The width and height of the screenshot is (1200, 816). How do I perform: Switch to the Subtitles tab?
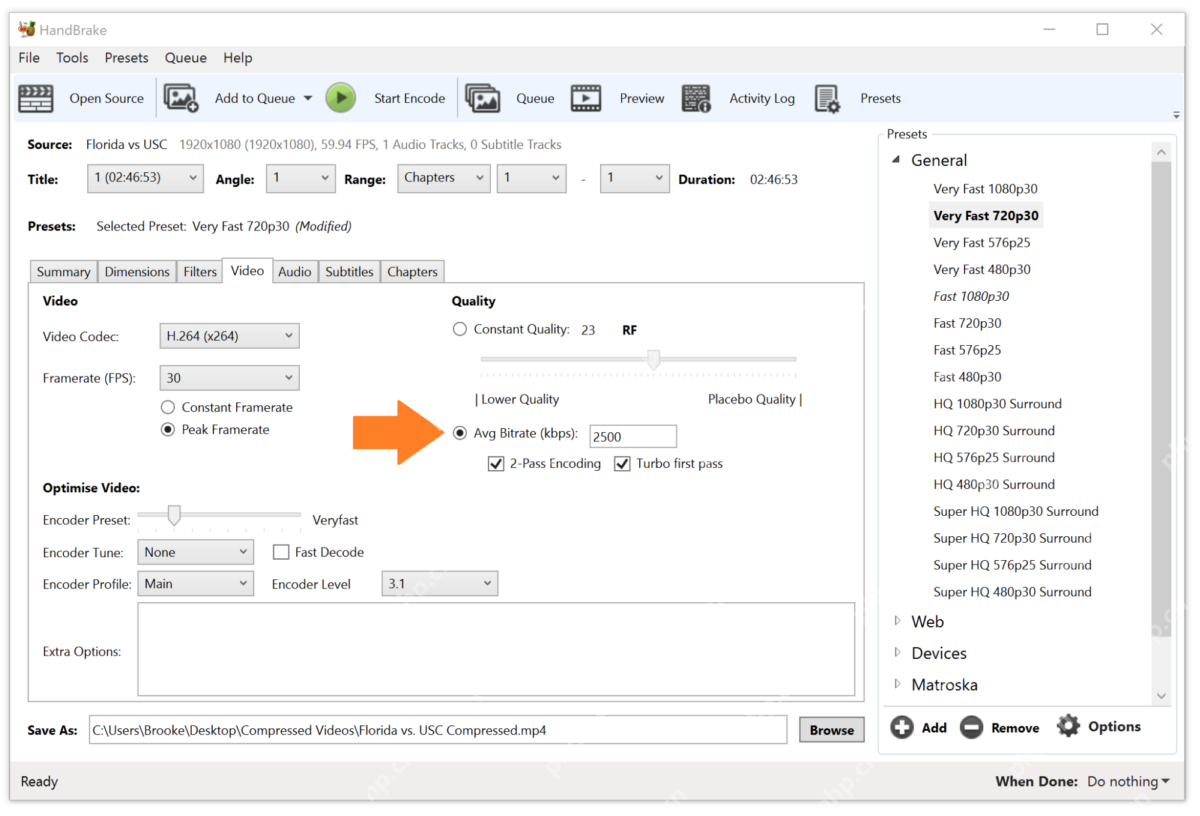tap(349, 272)
